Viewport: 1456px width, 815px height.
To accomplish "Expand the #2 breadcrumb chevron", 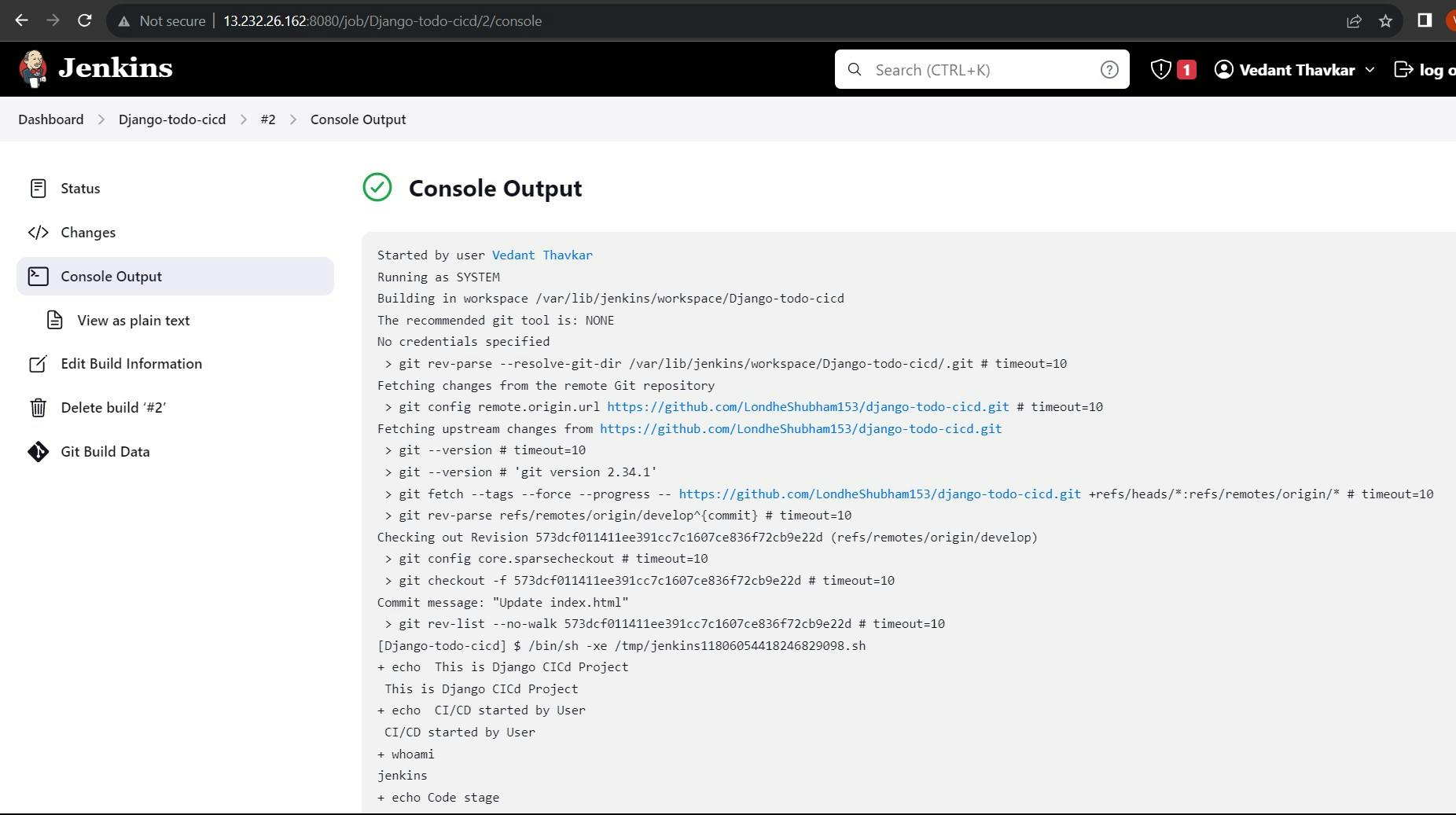I will [x=293, y=119].
